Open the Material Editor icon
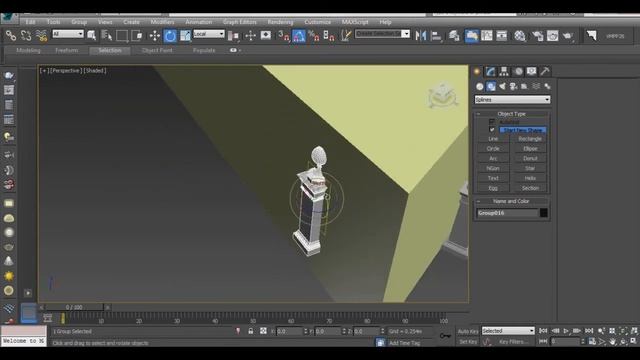Viewport: 640px width, 360px height. click(520, 36)
